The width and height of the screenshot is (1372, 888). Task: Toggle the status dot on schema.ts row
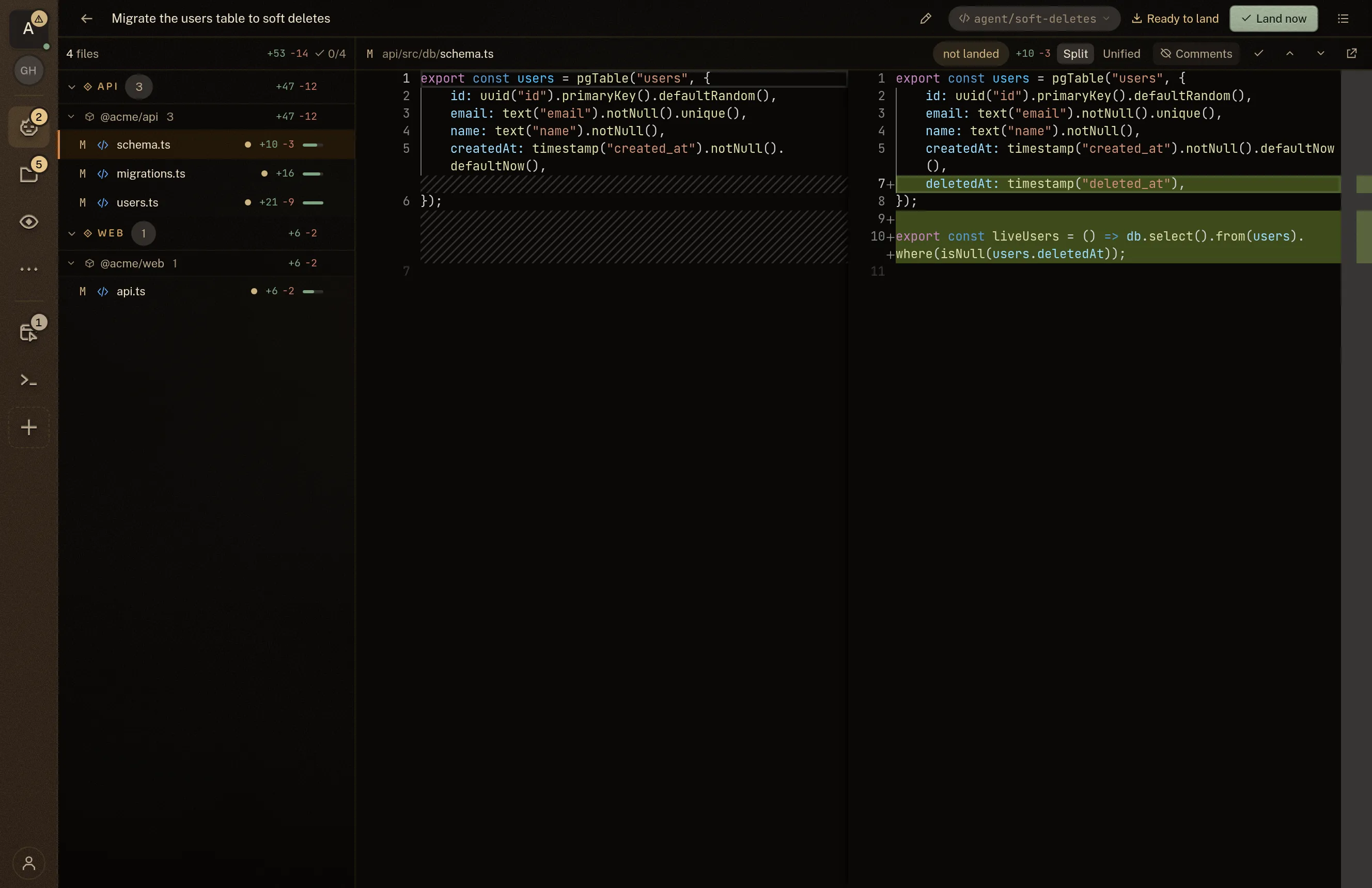tap(248, 145)
